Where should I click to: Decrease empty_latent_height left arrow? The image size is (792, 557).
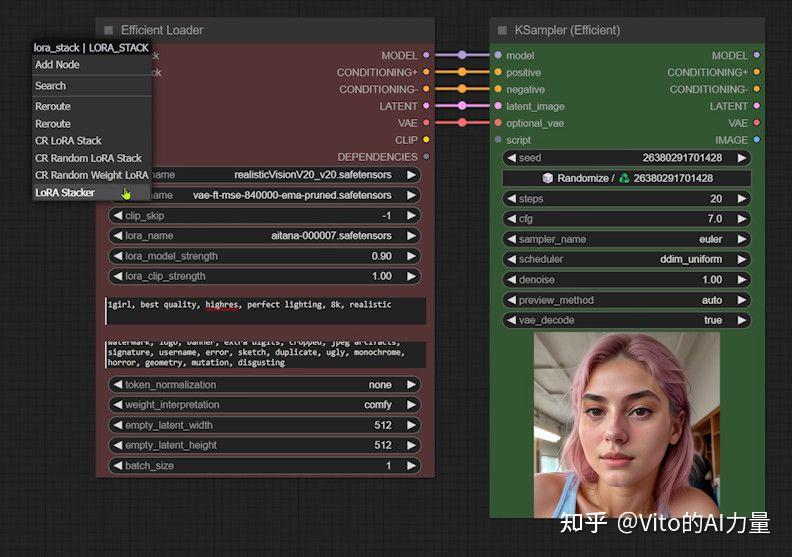(118, 445)
